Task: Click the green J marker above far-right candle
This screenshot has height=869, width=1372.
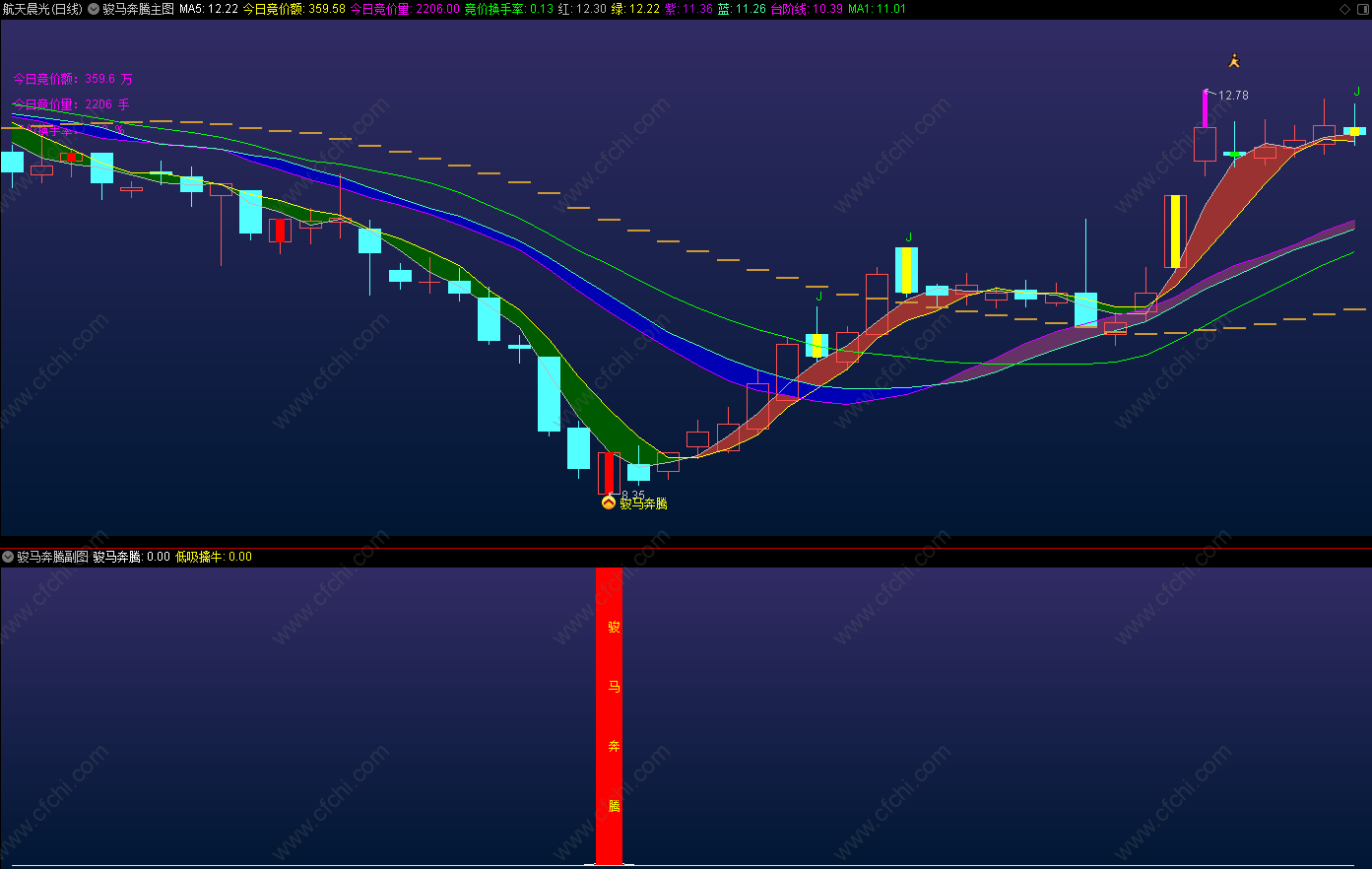Action: [x=1356, y=92]
